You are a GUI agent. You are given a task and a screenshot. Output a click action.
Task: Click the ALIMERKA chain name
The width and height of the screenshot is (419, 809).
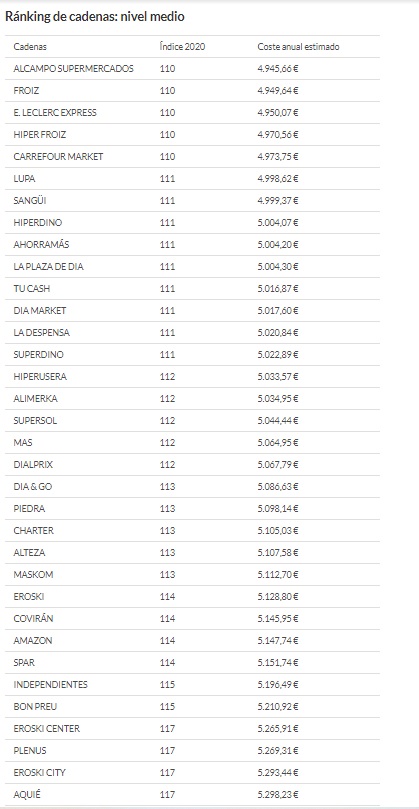(36, 399)
